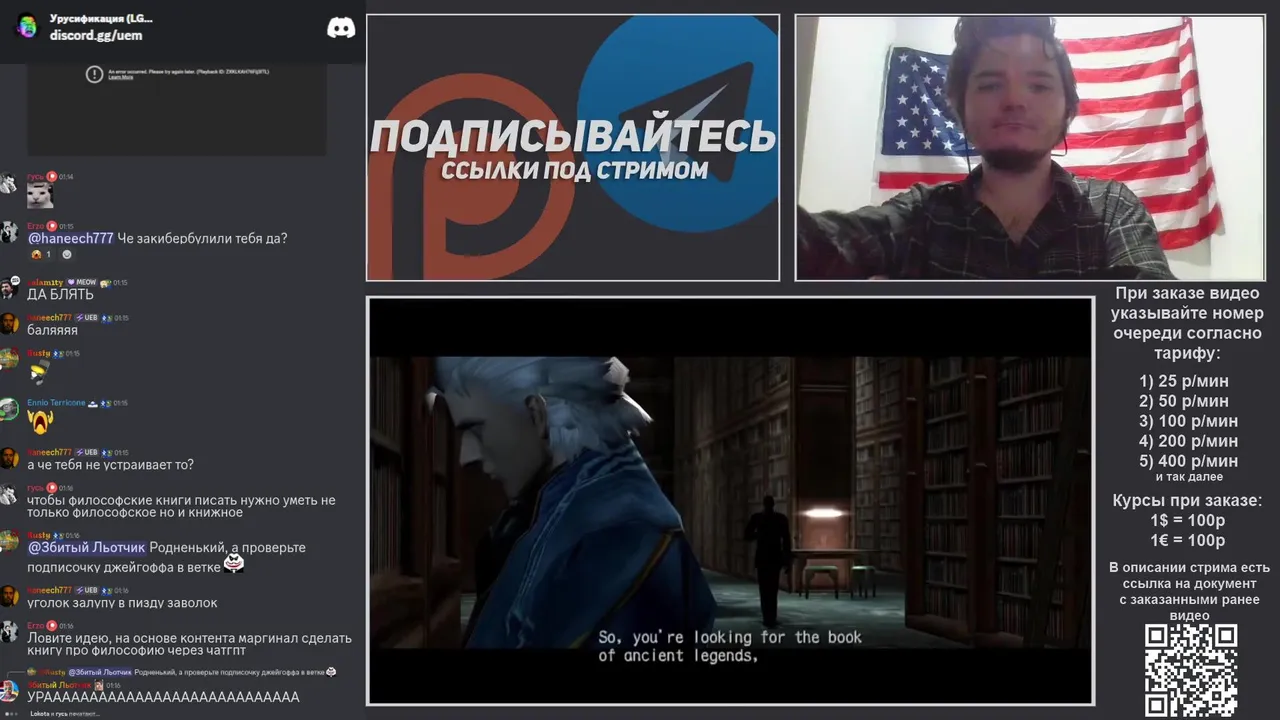The image size is (1280, 720).
Task: Click the 'ССЫЛКИ ПОД СТРИМОМ' banner line
Action: [574, 171]
